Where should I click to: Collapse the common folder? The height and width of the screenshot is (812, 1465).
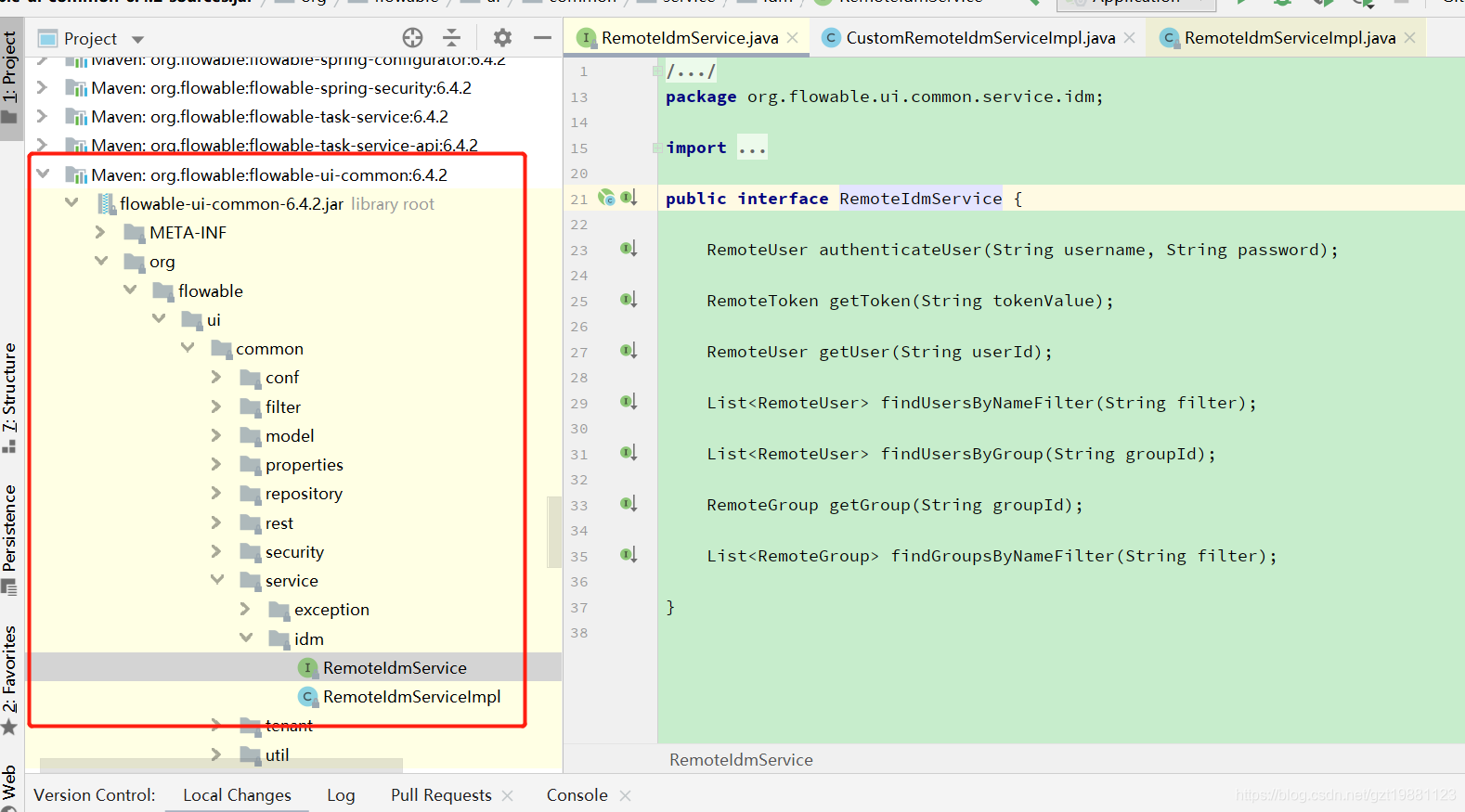[x=188, y=347]
